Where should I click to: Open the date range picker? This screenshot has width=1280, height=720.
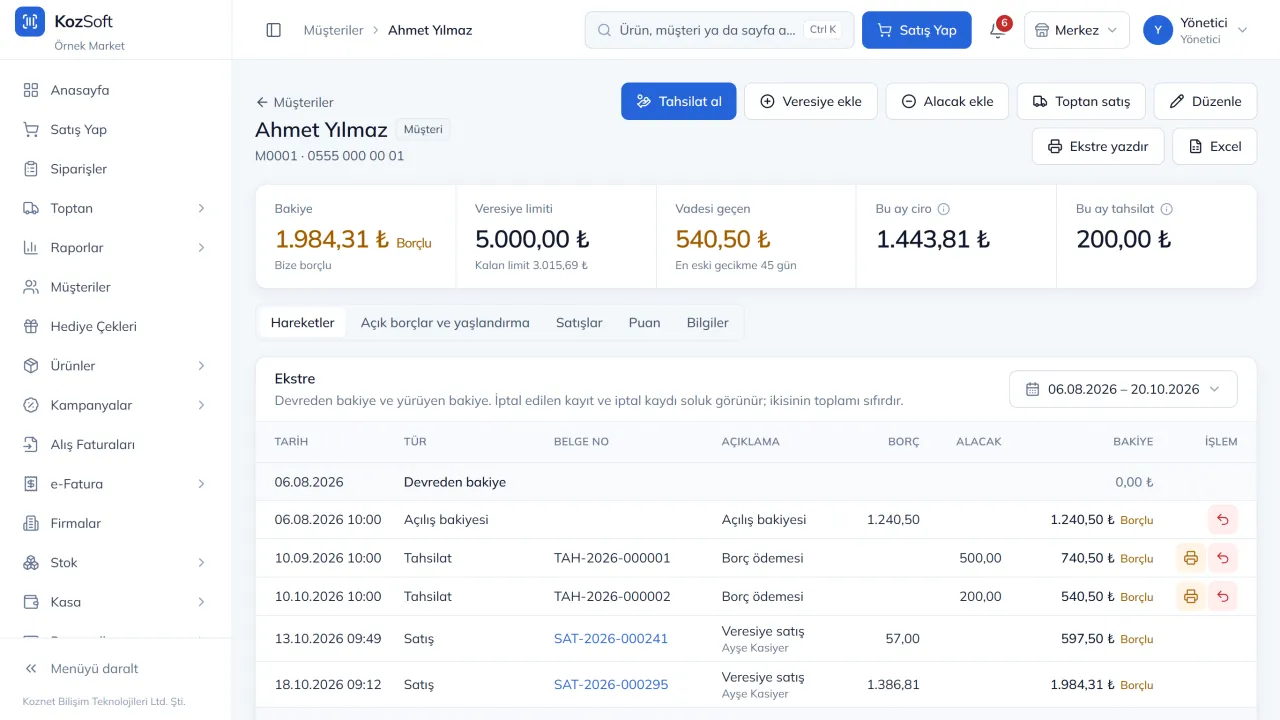click(1123, 389)
